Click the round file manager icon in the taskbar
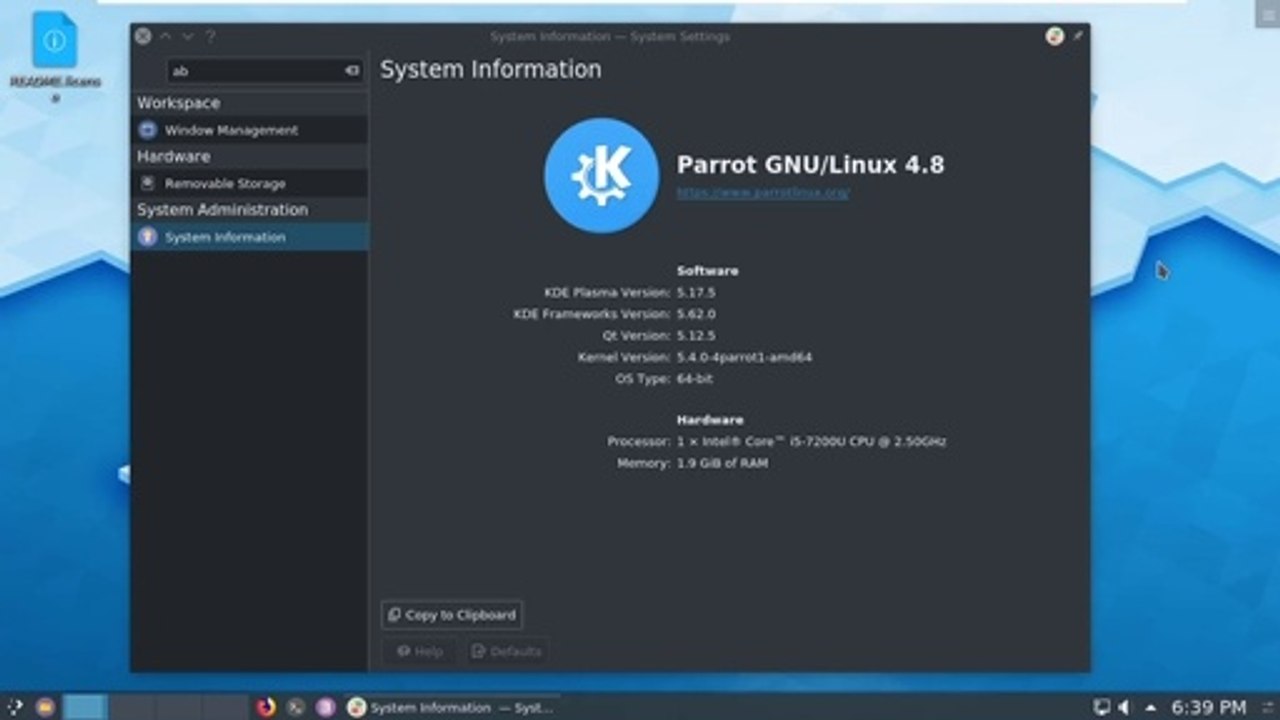The height and width of the screenshot is (720, 1280). tap(45, 707)
